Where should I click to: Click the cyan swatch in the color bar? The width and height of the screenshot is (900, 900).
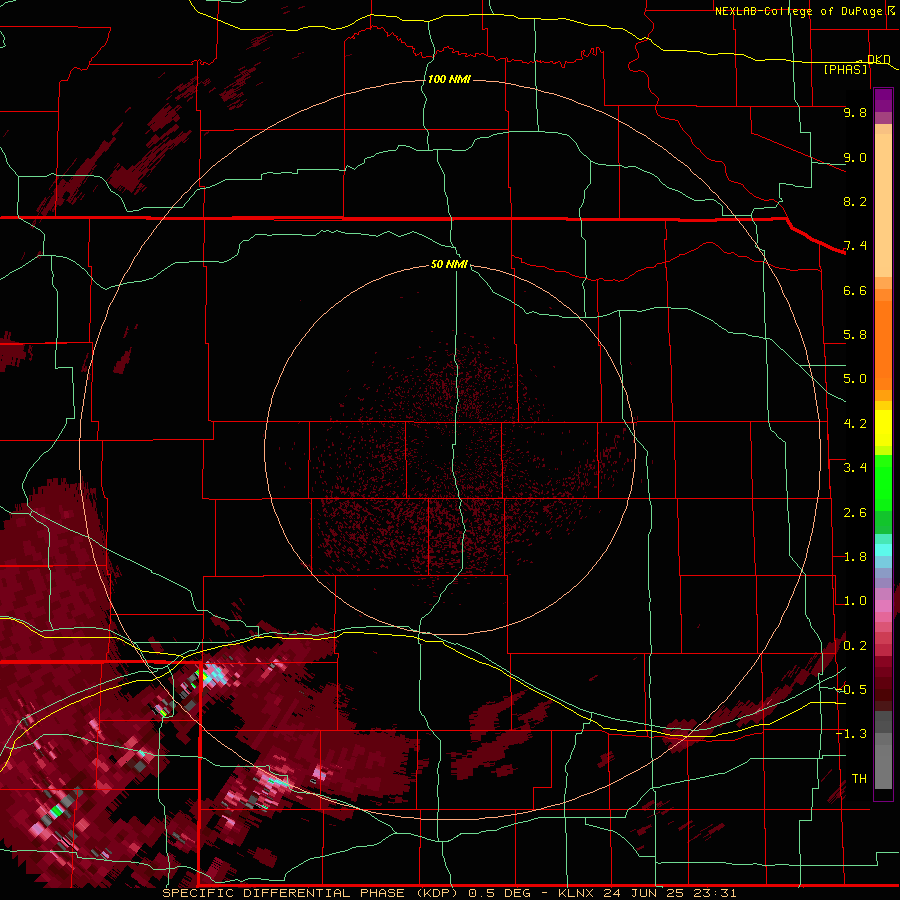coord(883,550)
